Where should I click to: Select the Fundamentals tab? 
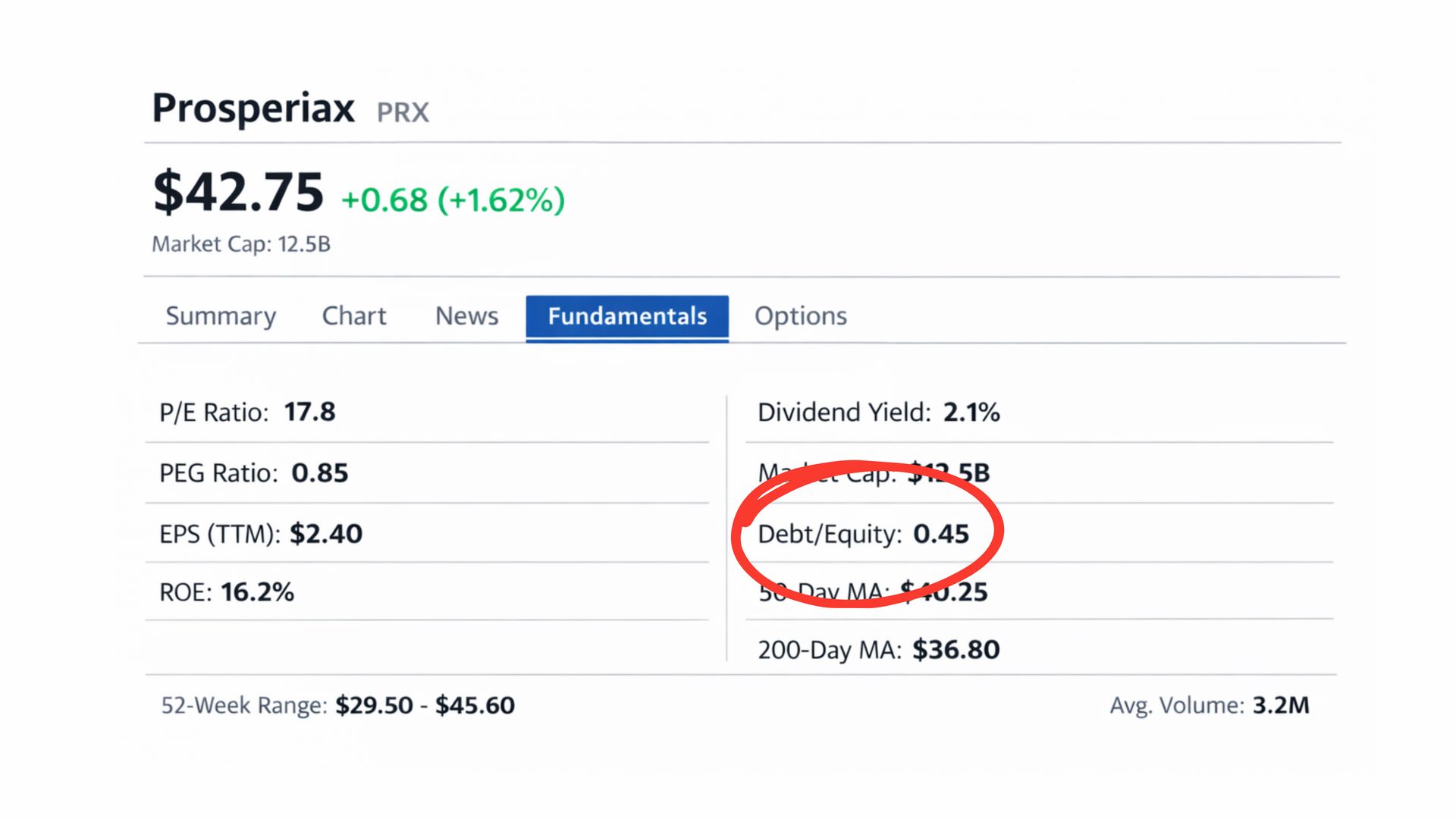pos(627,317)
